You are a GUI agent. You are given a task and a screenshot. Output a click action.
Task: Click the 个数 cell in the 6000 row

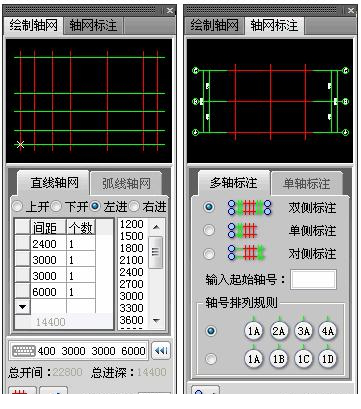[81, 292]
